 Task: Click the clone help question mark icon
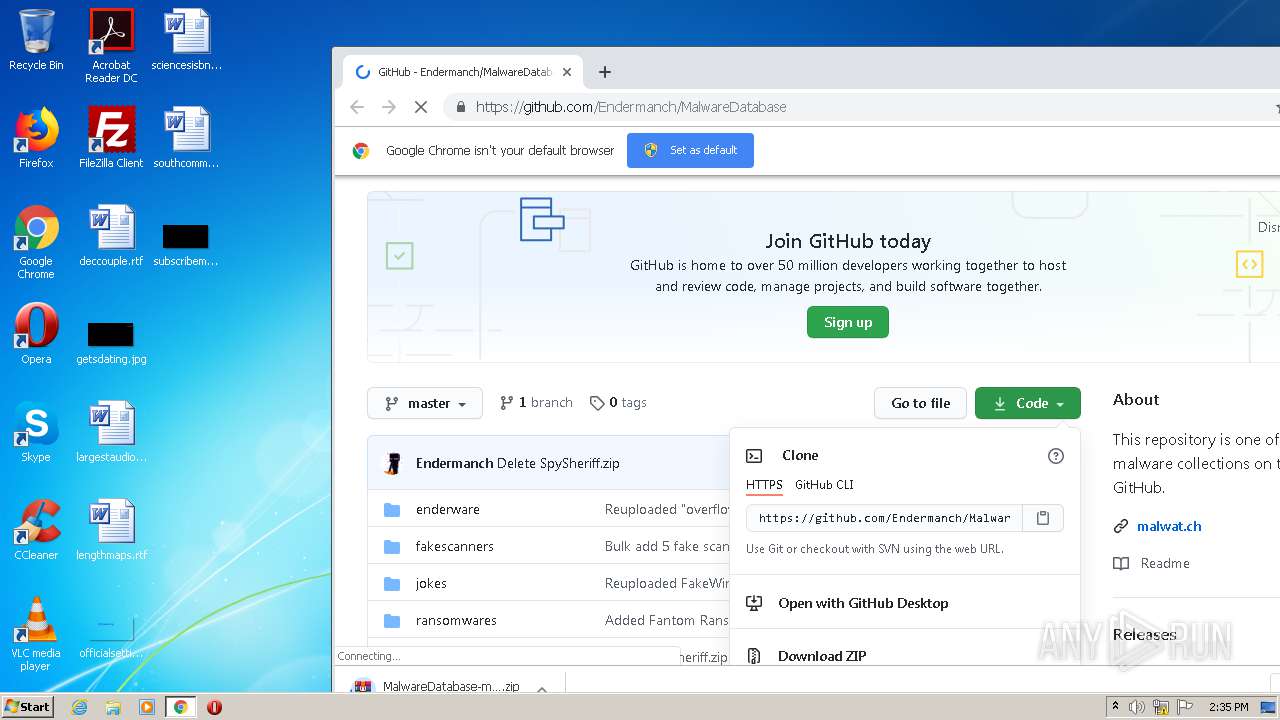pos(1055,456)
